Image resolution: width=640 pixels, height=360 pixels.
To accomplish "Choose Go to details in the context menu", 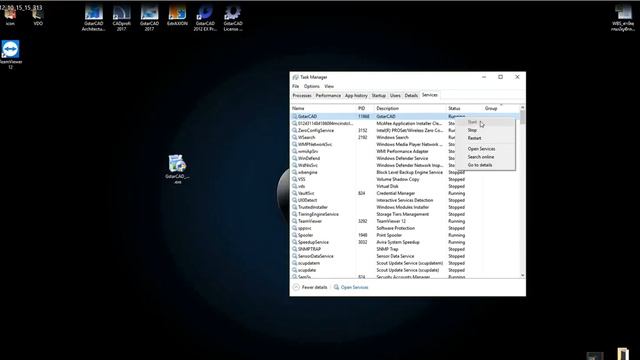I will [x=485, y=165].
